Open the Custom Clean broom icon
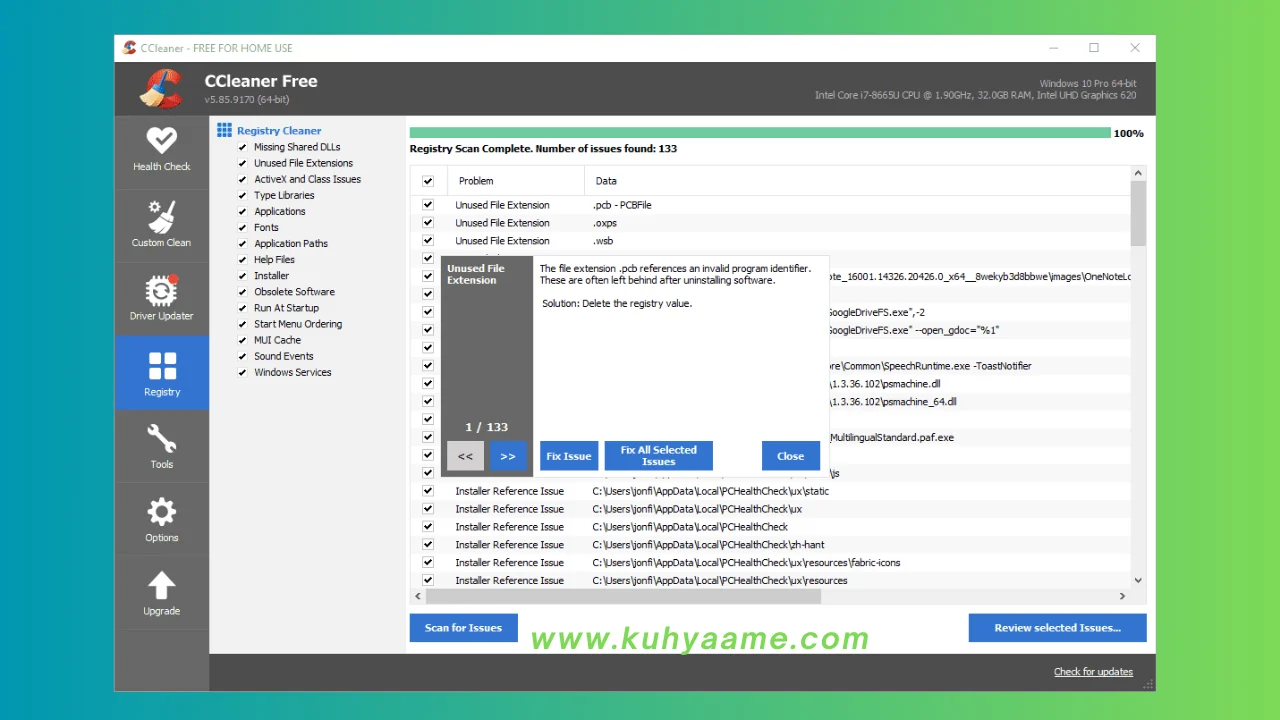Viewport: 1280px width, 720px height. (161, 217)
